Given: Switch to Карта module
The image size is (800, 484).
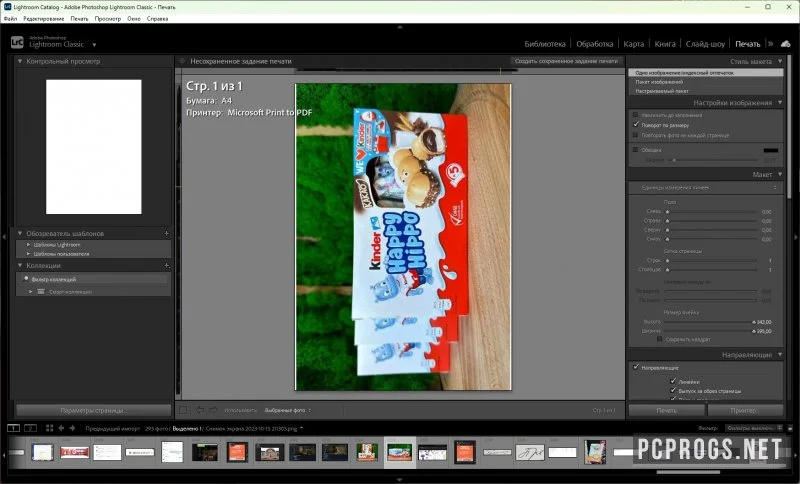Looking at the screenshot, I should 634,44.
